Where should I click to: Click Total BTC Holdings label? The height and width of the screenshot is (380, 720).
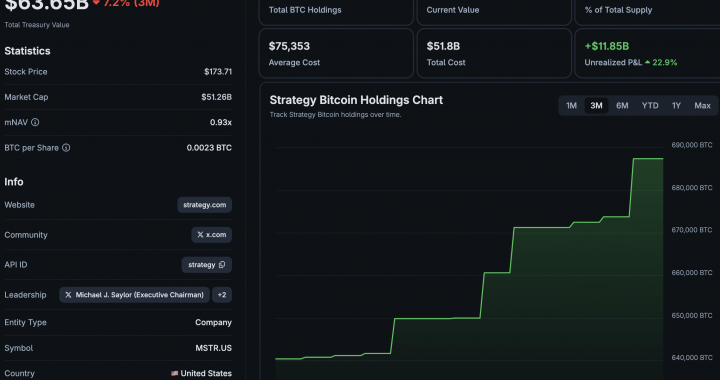tap(305, 10)
